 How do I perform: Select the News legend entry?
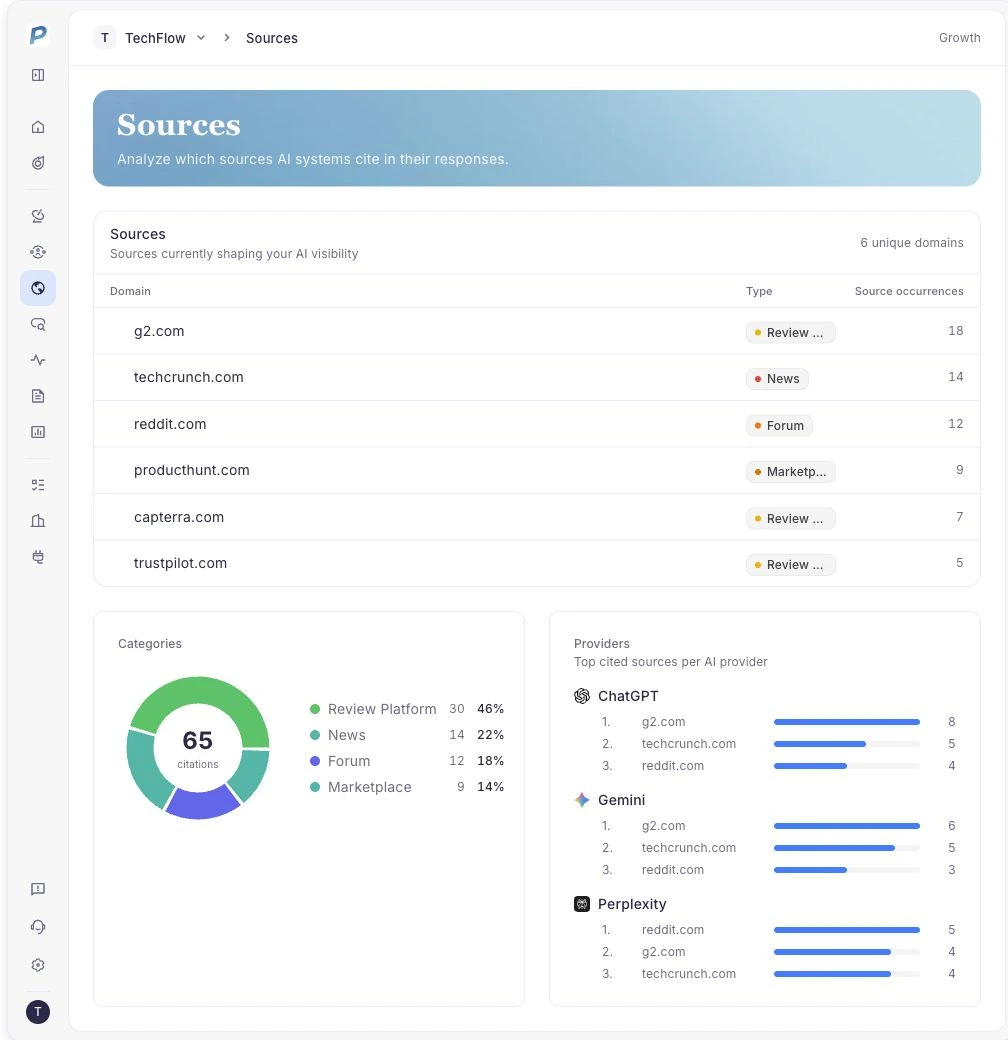pos(407,735)
